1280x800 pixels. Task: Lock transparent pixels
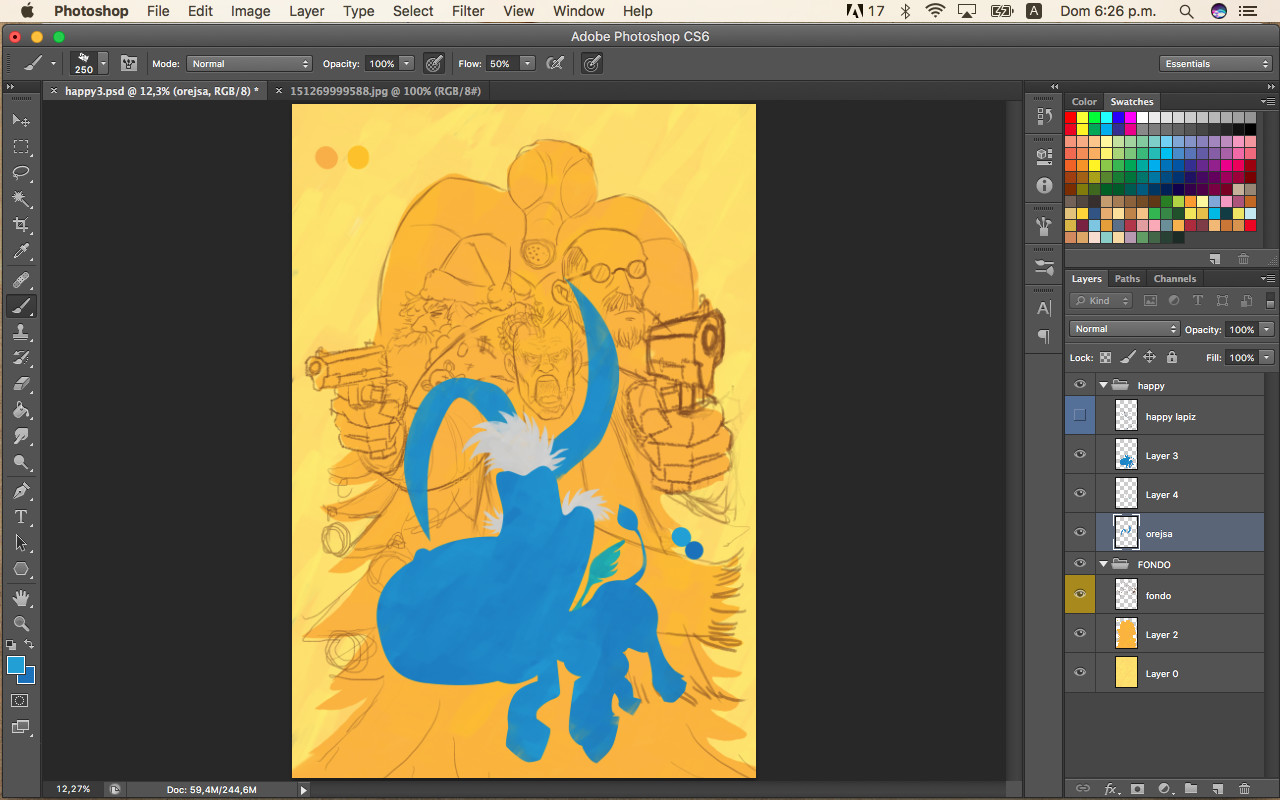coord(1105,357)
